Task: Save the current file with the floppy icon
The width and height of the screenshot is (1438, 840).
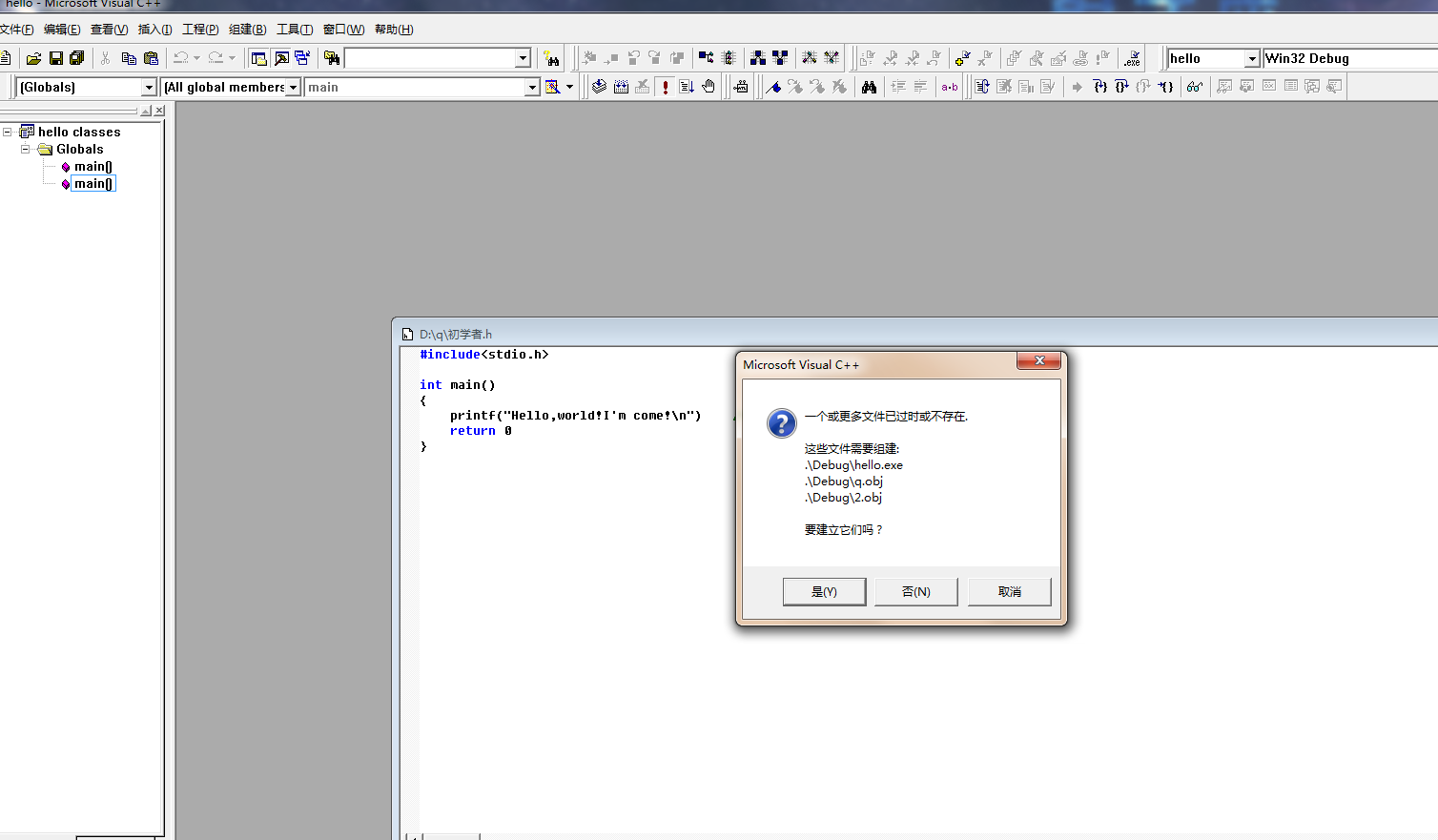Action: pyautogui.click(x=56, y=58)
